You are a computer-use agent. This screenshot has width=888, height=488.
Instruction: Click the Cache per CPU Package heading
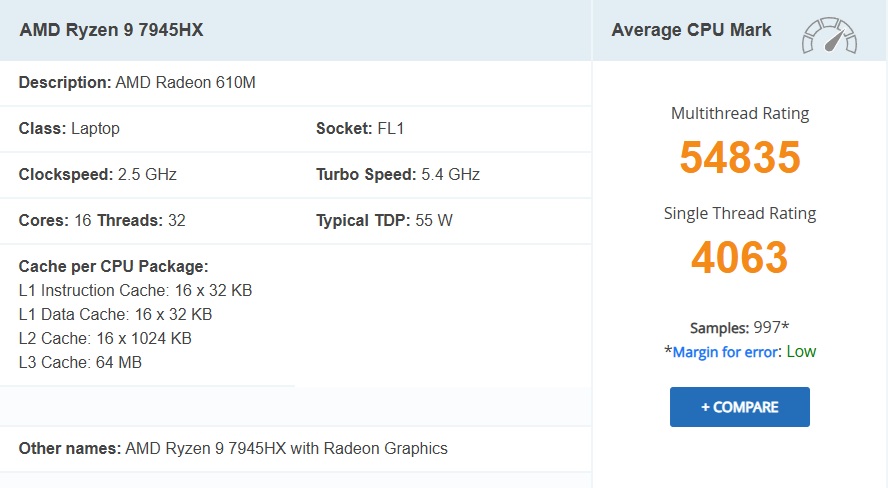[x=113, y=266]
